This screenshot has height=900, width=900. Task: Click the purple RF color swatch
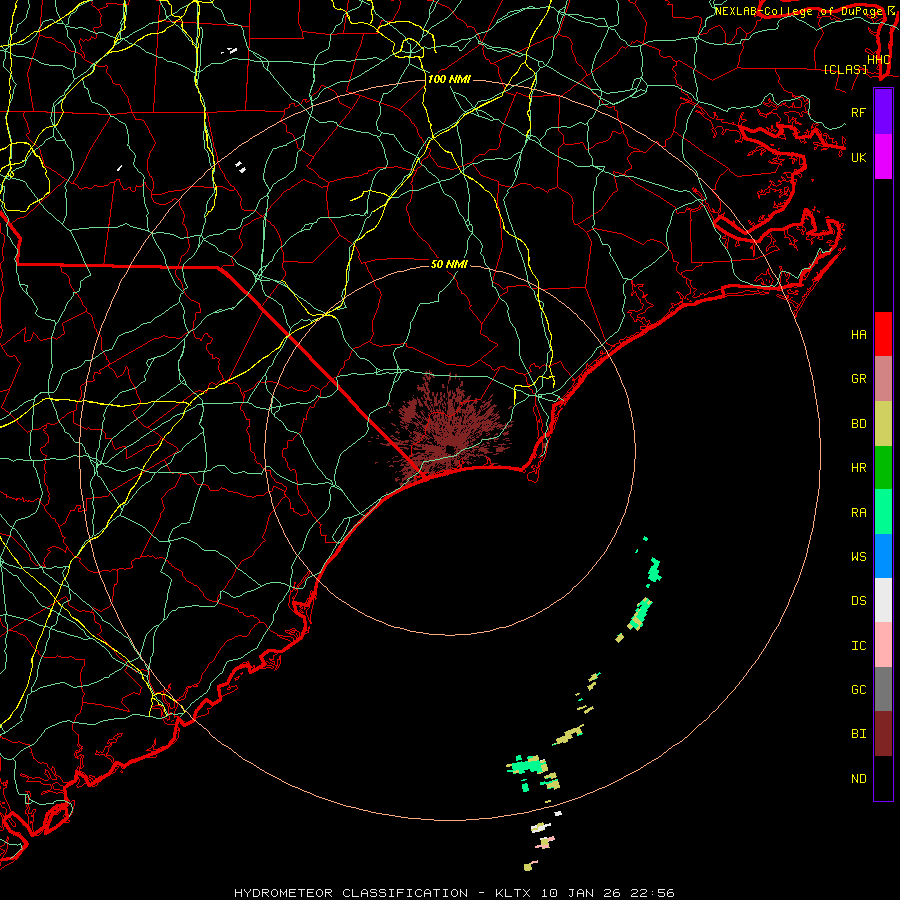883,112
